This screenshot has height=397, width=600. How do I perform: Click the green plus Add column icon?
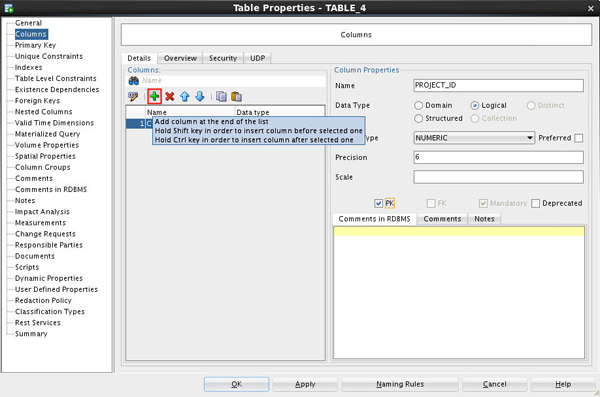pos(154,96)
